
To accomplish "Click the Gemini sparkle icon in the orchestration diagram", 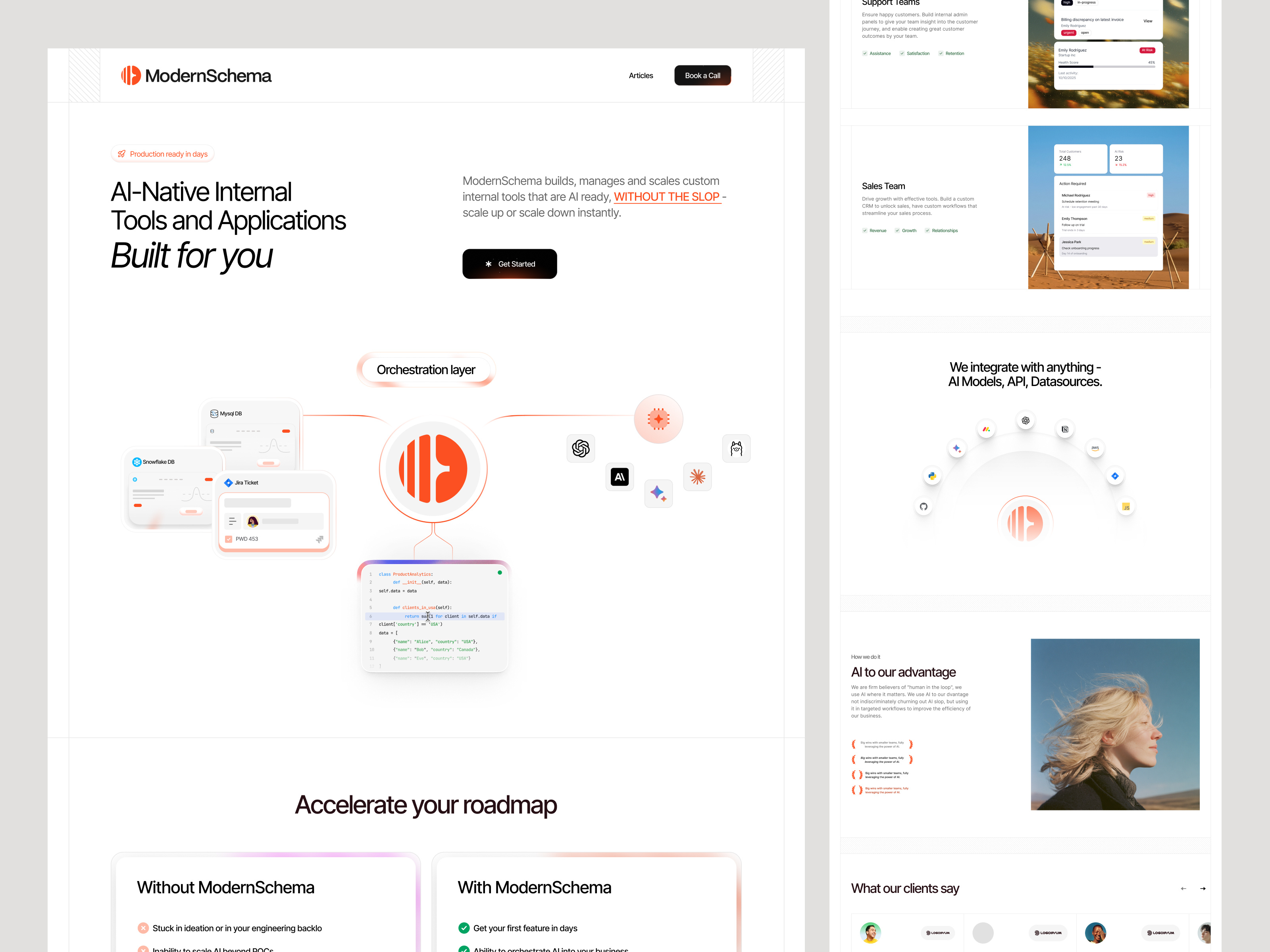I will (658, 493).
